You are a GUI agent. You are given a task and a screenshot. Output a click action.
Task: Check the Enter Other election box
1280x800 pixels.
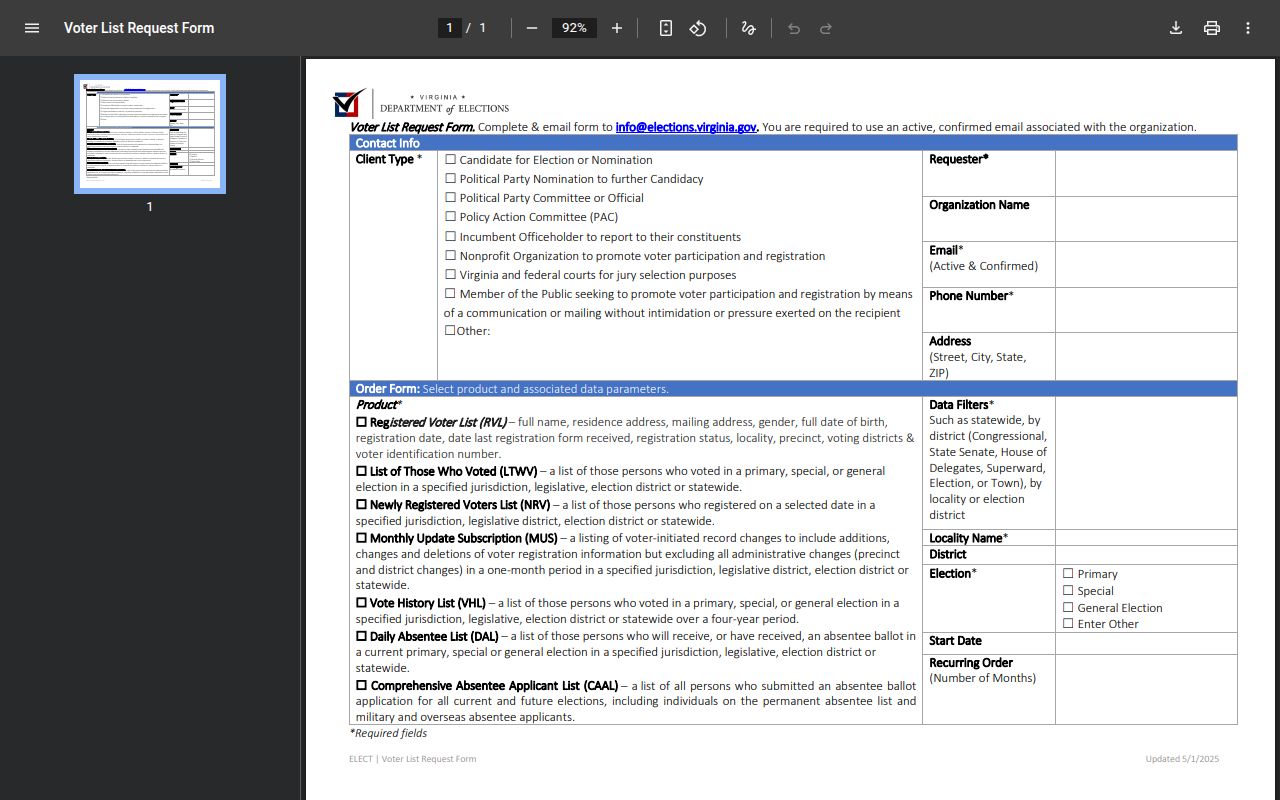[1068, 623]
